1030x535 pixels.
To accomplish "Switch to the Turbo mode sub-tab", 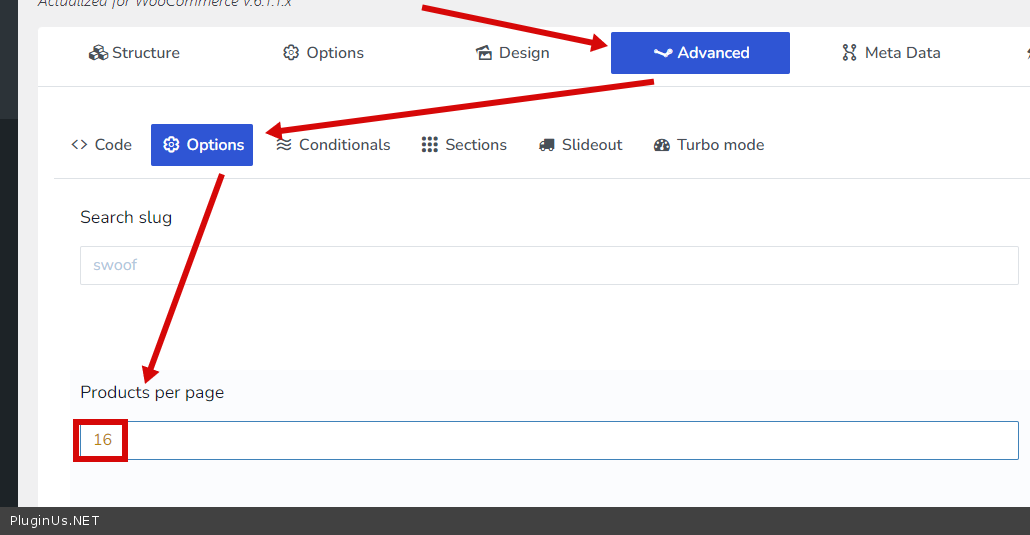I will (720, 145).
